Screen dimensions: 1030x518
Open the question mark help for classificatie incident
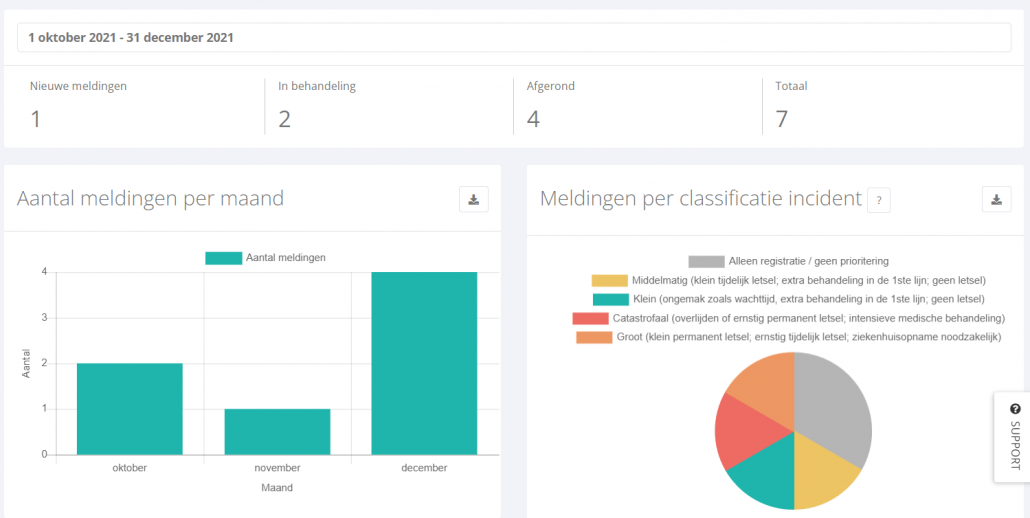coord(879,200)
